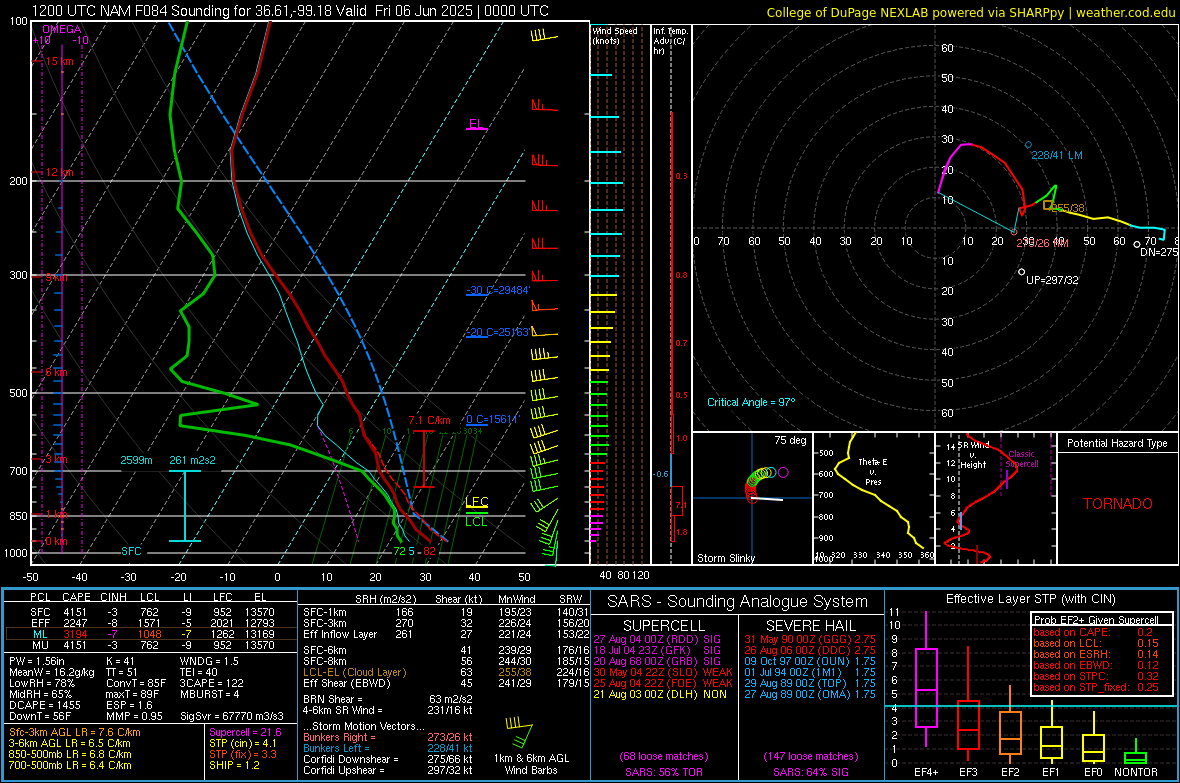Select the highlighted ML parcel row
Image resolution: width=1180 pixels, height=783 pixels.
tap(151, 634)
